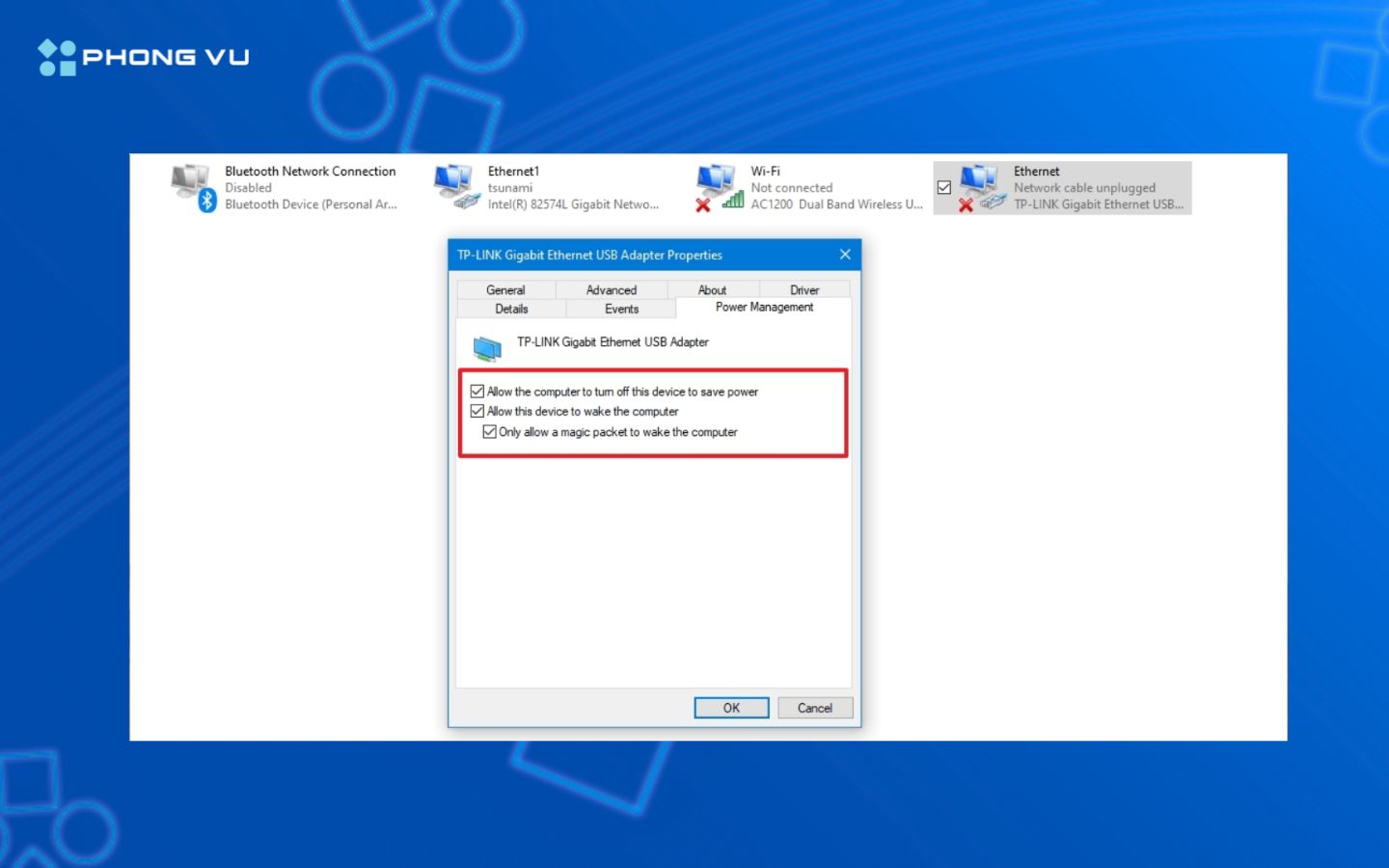Click the Ethernet1 tsunami adapter icon
Screen dimensions: 1389x868
[453, 183]
